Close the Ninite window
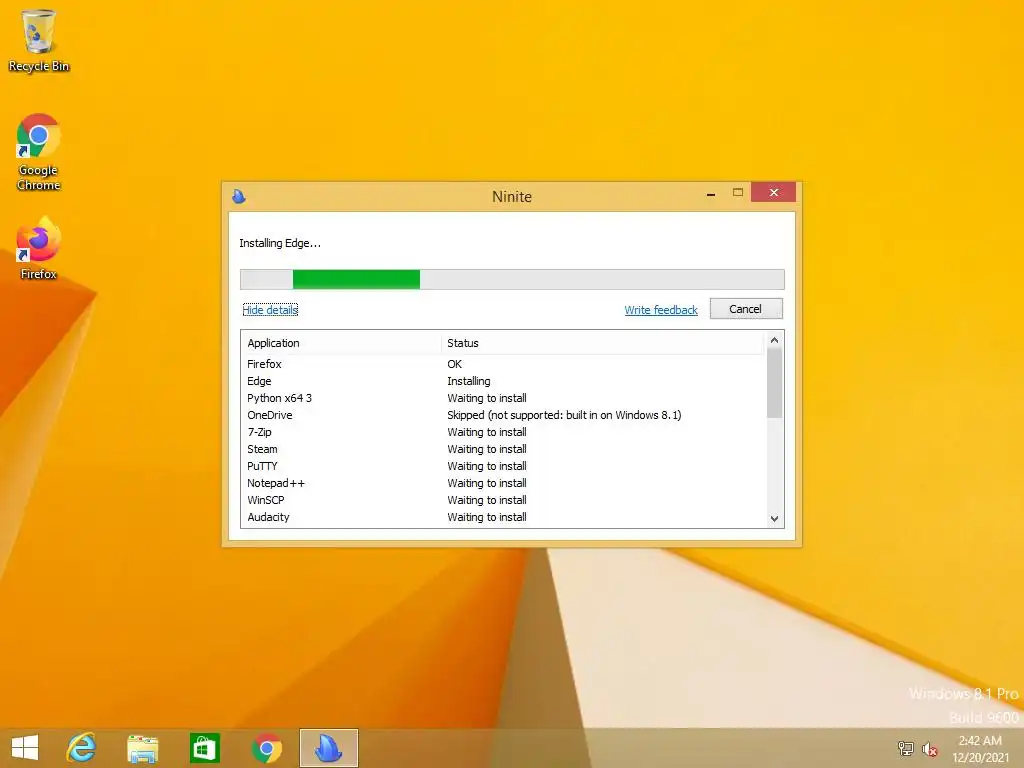This screenshot has width=1024, height=768. click(x=773, y=192)
